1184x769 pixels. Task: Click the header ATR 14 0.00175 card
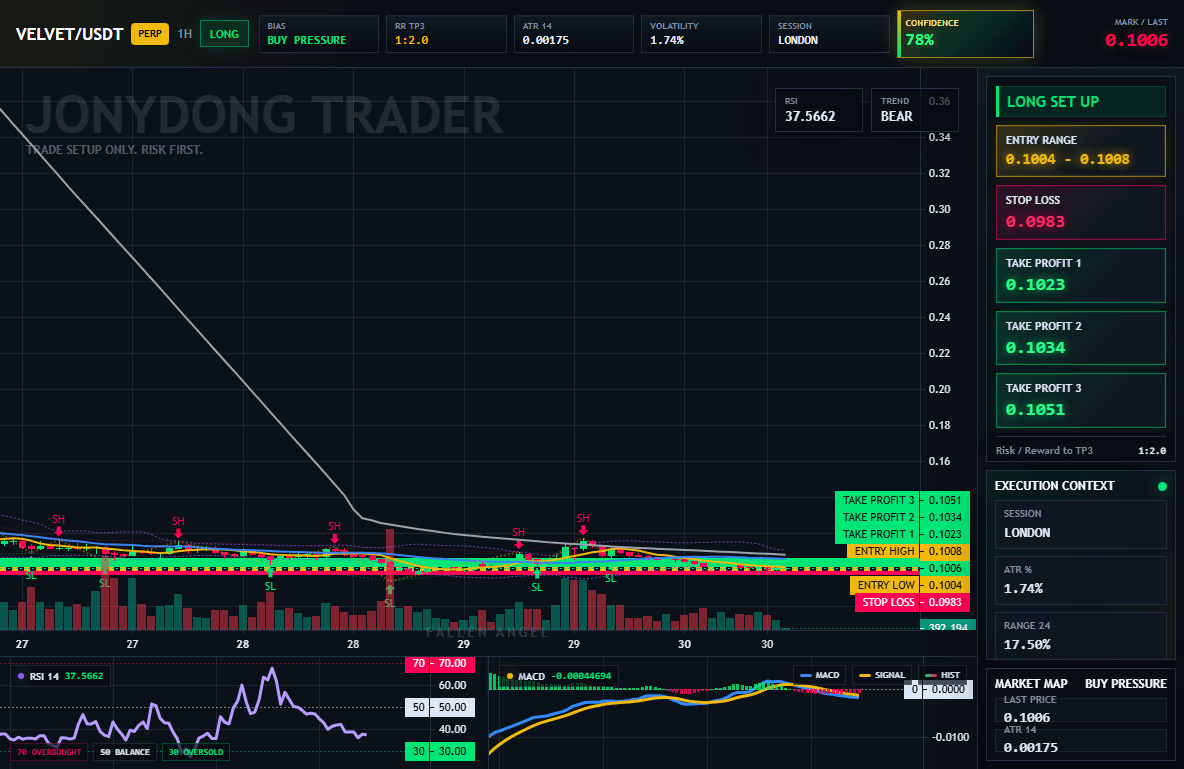point(574,34)
